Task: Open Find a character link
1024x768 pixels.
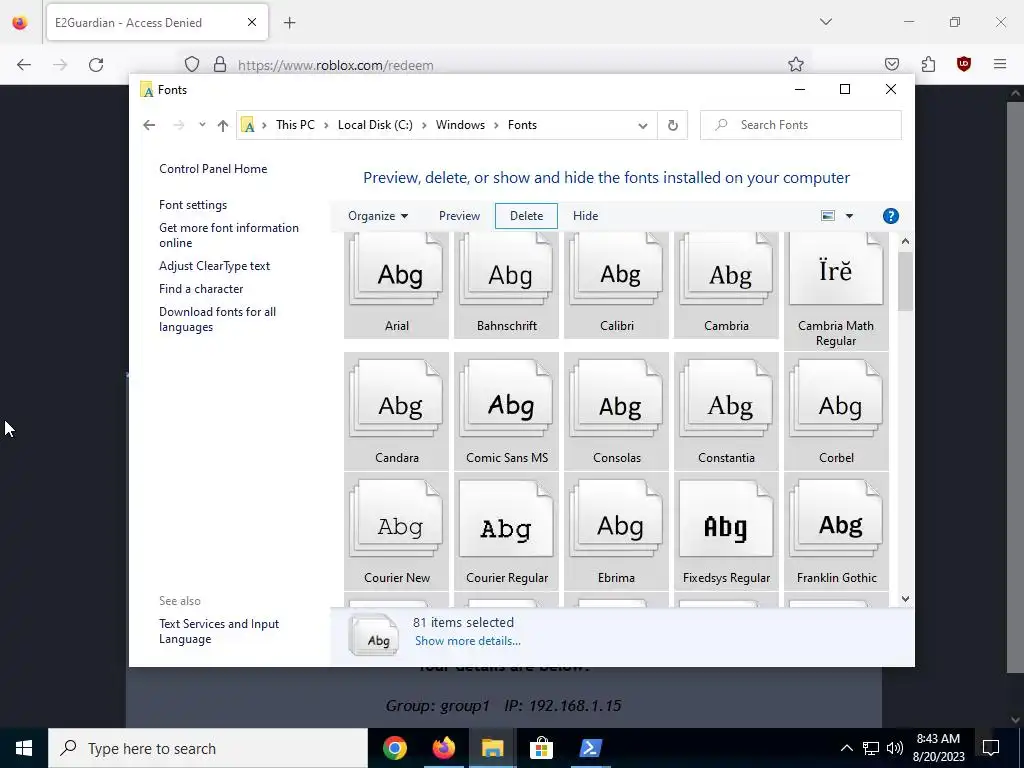Action: click(200, 289)
